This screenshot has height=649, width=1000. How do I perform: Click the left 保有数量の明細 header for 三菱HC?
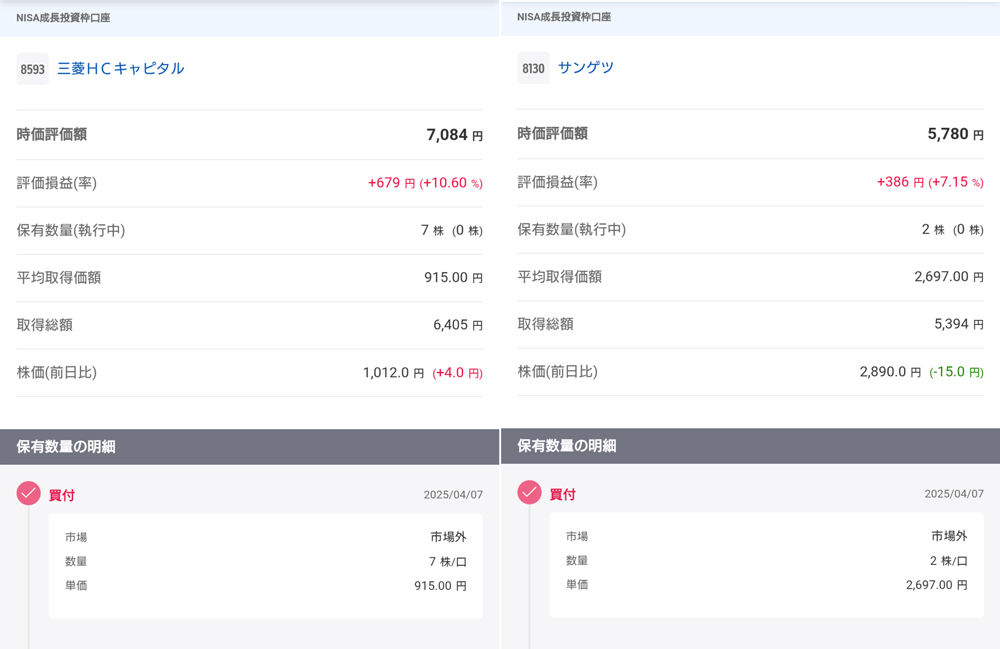(x=249, y=446)
